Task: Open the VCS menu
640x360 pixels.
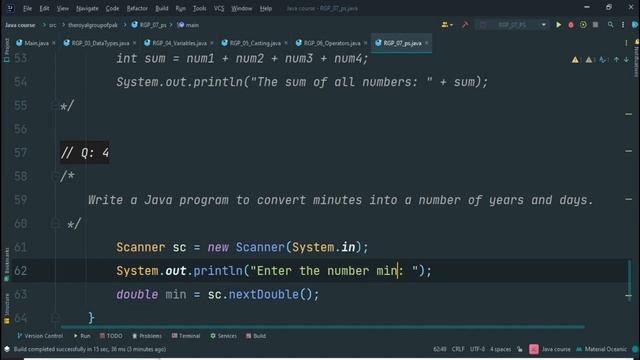Action: [219, 8]
